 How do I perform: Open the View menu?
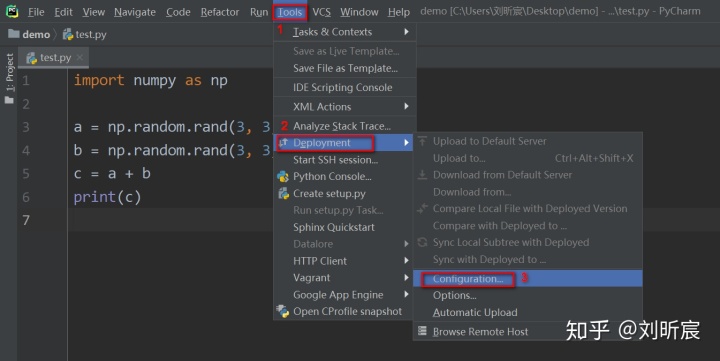[x=94, y=12]
